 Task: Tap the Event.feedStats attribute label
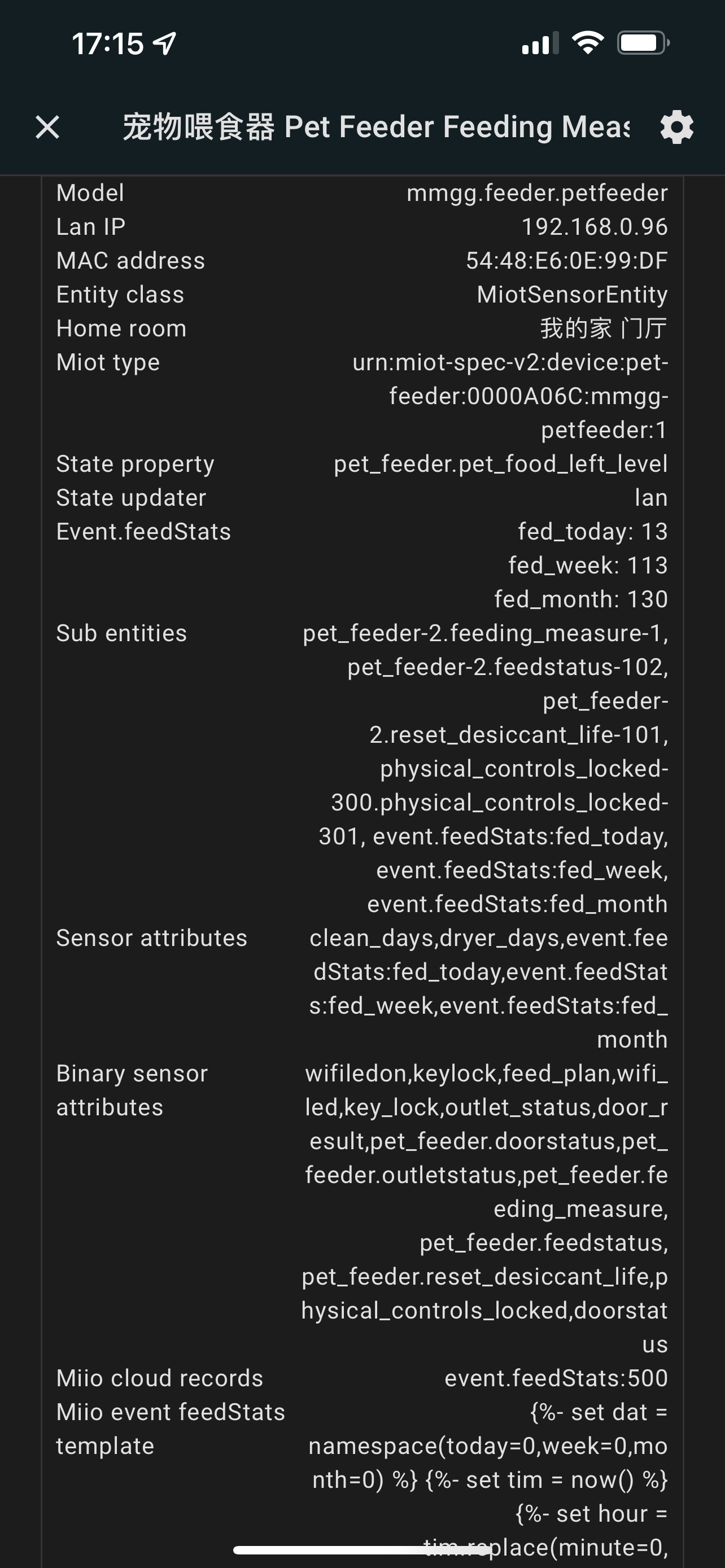click(143, 531)
